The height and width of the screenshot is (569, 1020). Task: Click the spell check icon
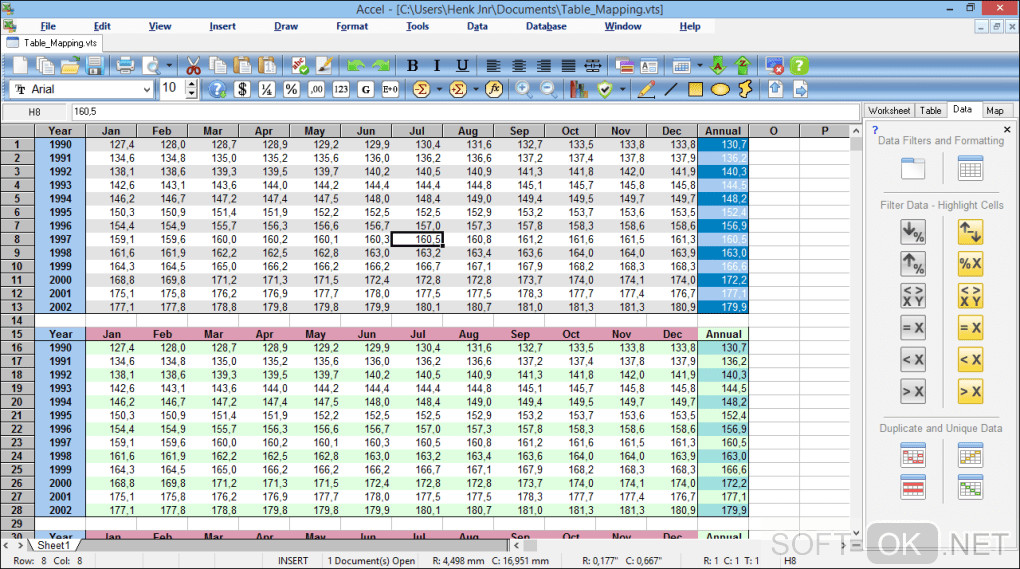pyautogui.click(x=299, y=66)
